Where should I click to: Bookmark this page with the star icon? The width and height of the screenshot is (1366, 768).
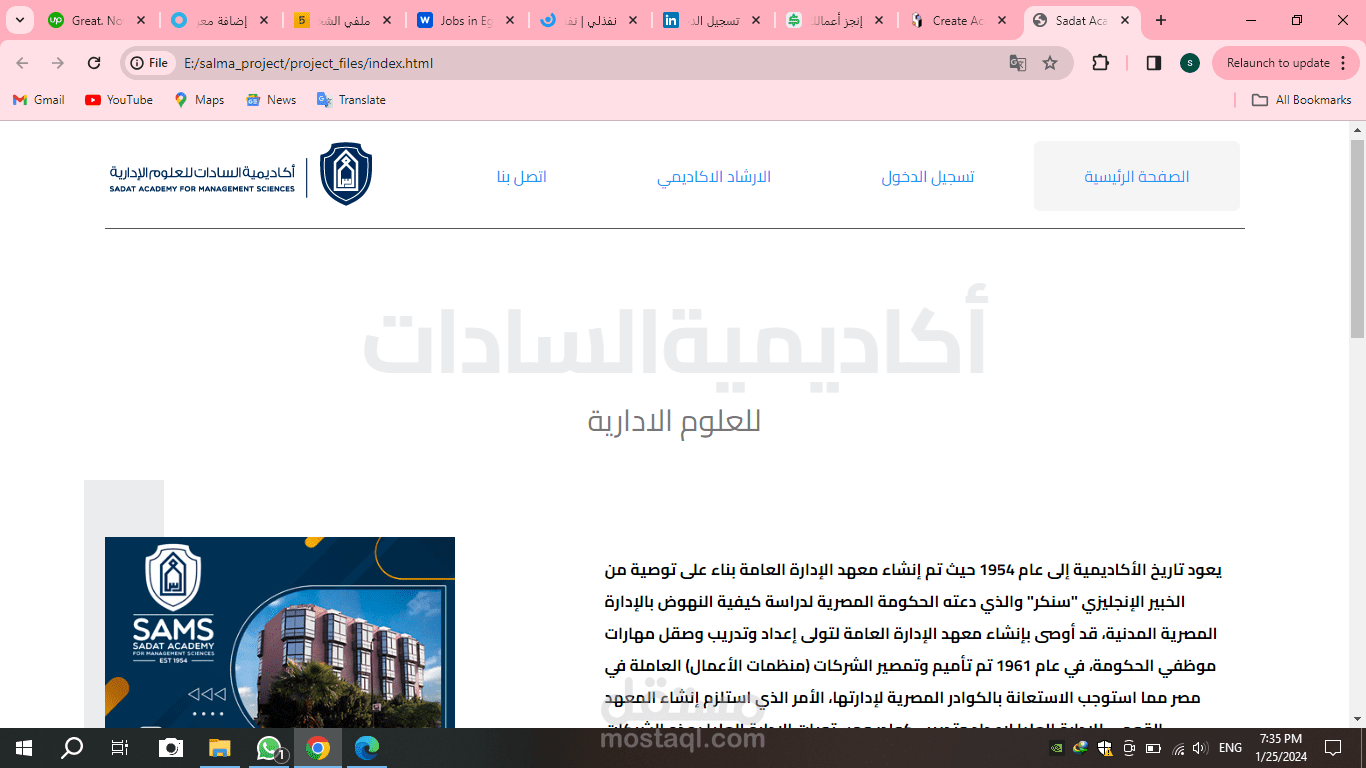[1050, 63]
